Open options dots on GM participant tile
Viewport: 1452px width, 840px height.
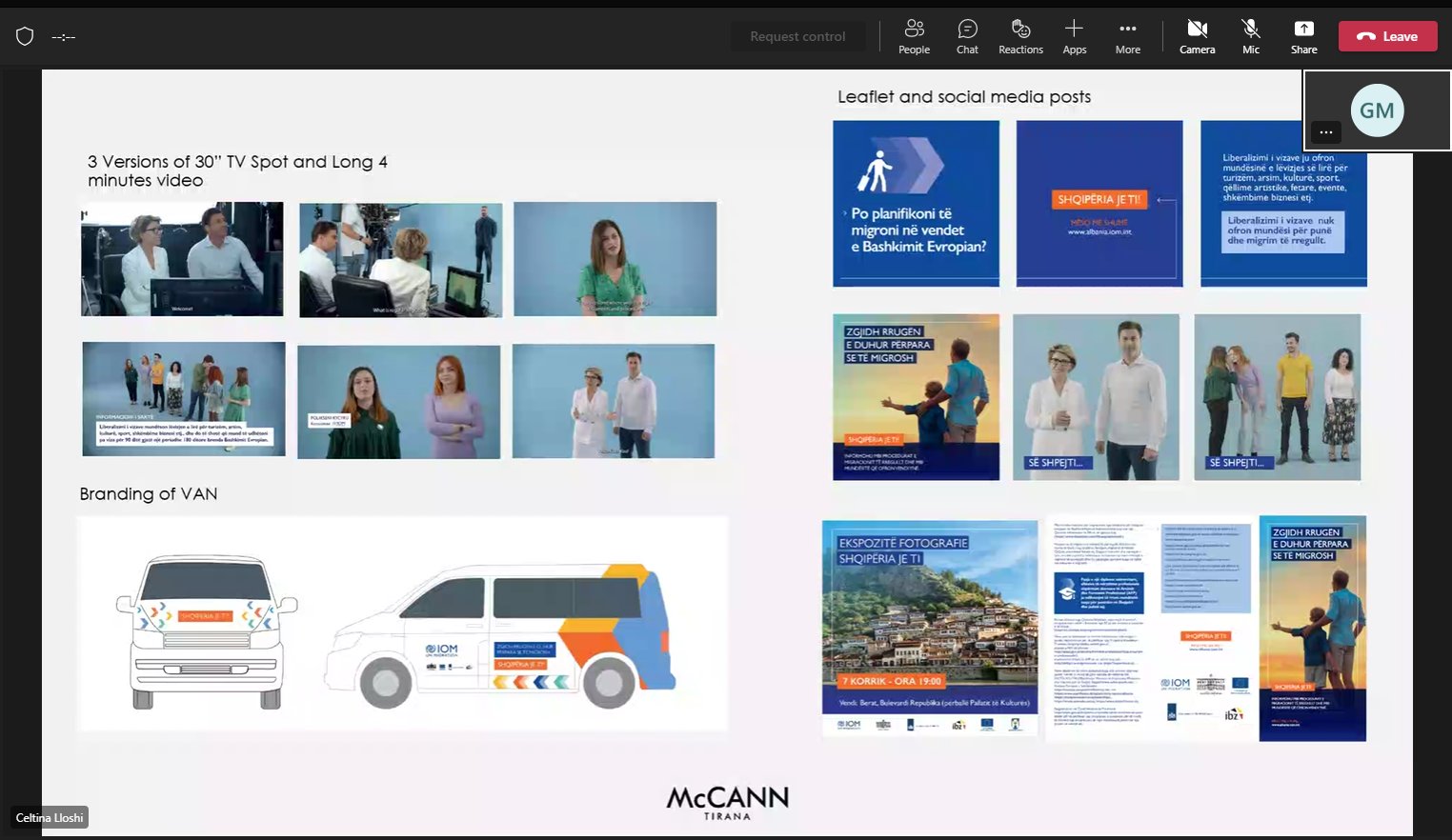[1325, 131]
